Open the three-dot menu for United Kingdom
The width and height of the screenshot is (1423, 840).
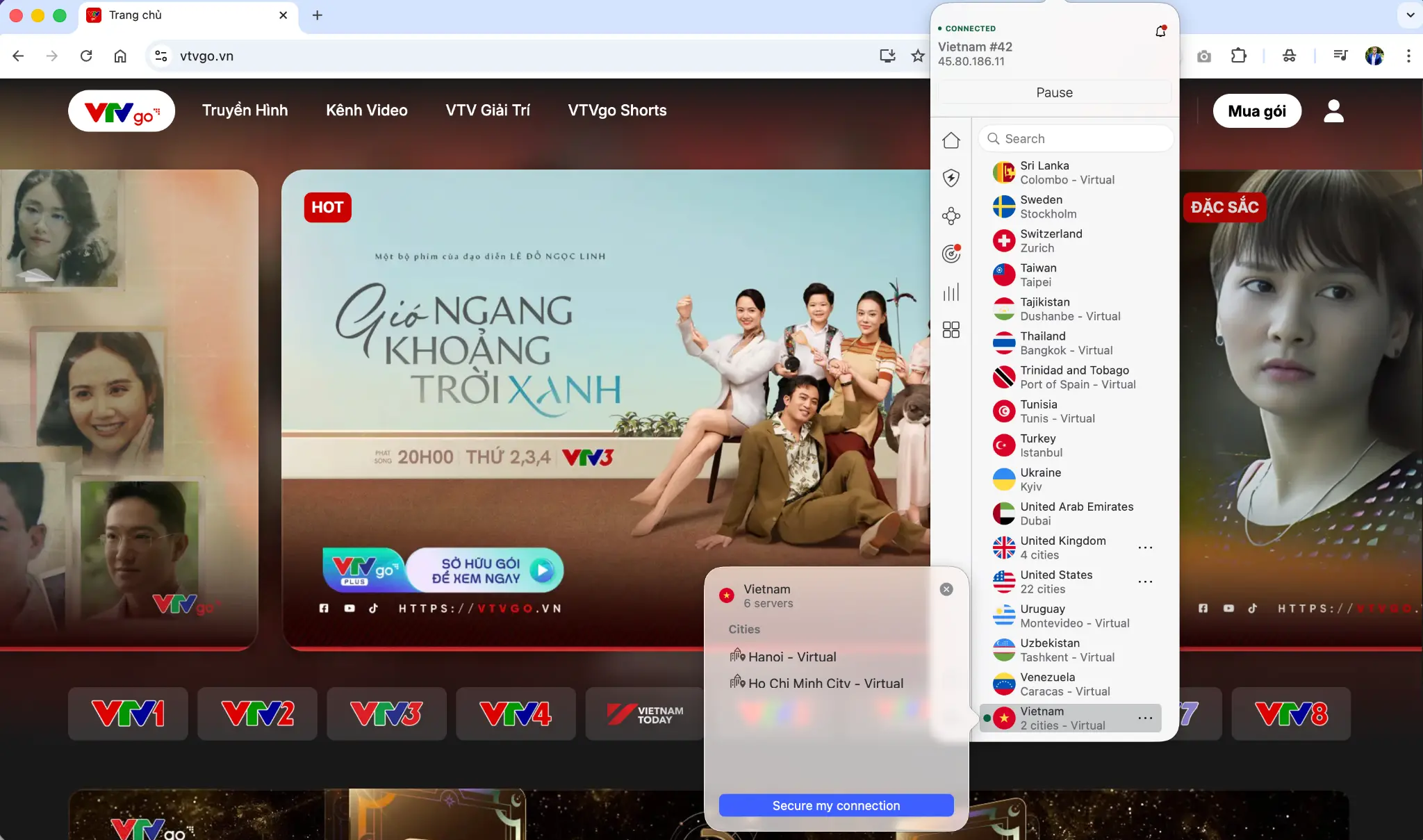click(1144, 547)
